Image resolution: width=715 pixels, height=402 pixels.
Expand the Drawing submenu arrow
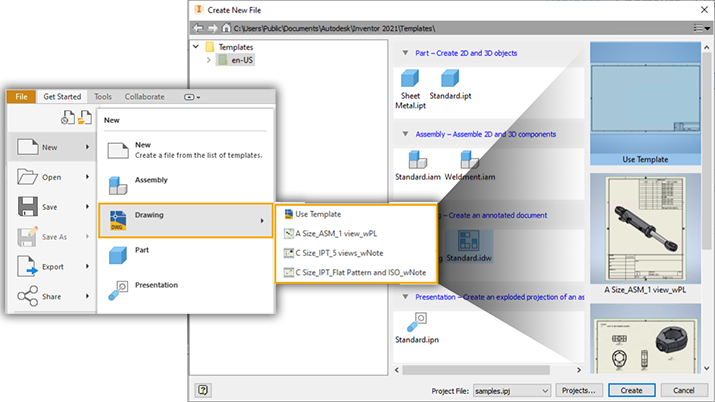[262, 221]
